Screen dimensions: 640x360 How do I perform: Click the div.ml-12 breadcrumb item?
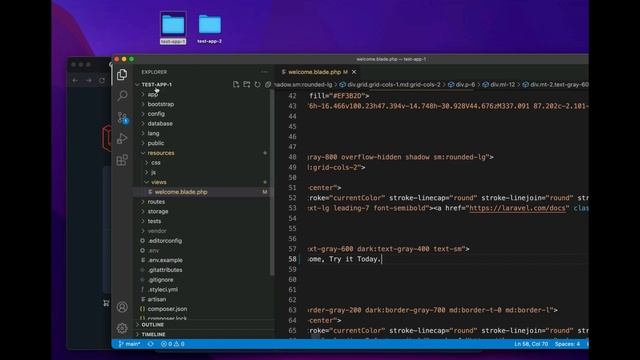click(498, 84)
